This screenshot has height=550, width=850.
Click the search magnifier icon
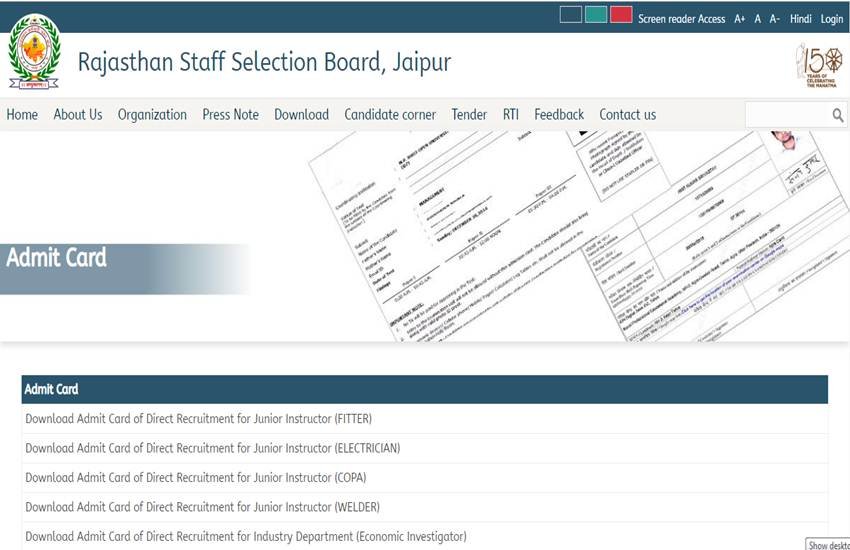tap(838, 115)
